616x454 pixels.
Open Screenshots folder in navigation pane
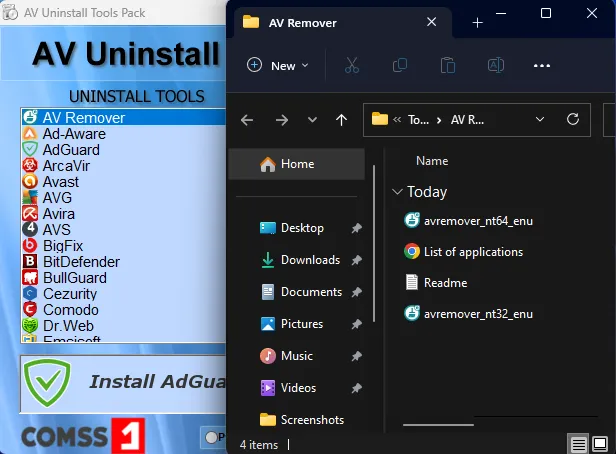302,420
